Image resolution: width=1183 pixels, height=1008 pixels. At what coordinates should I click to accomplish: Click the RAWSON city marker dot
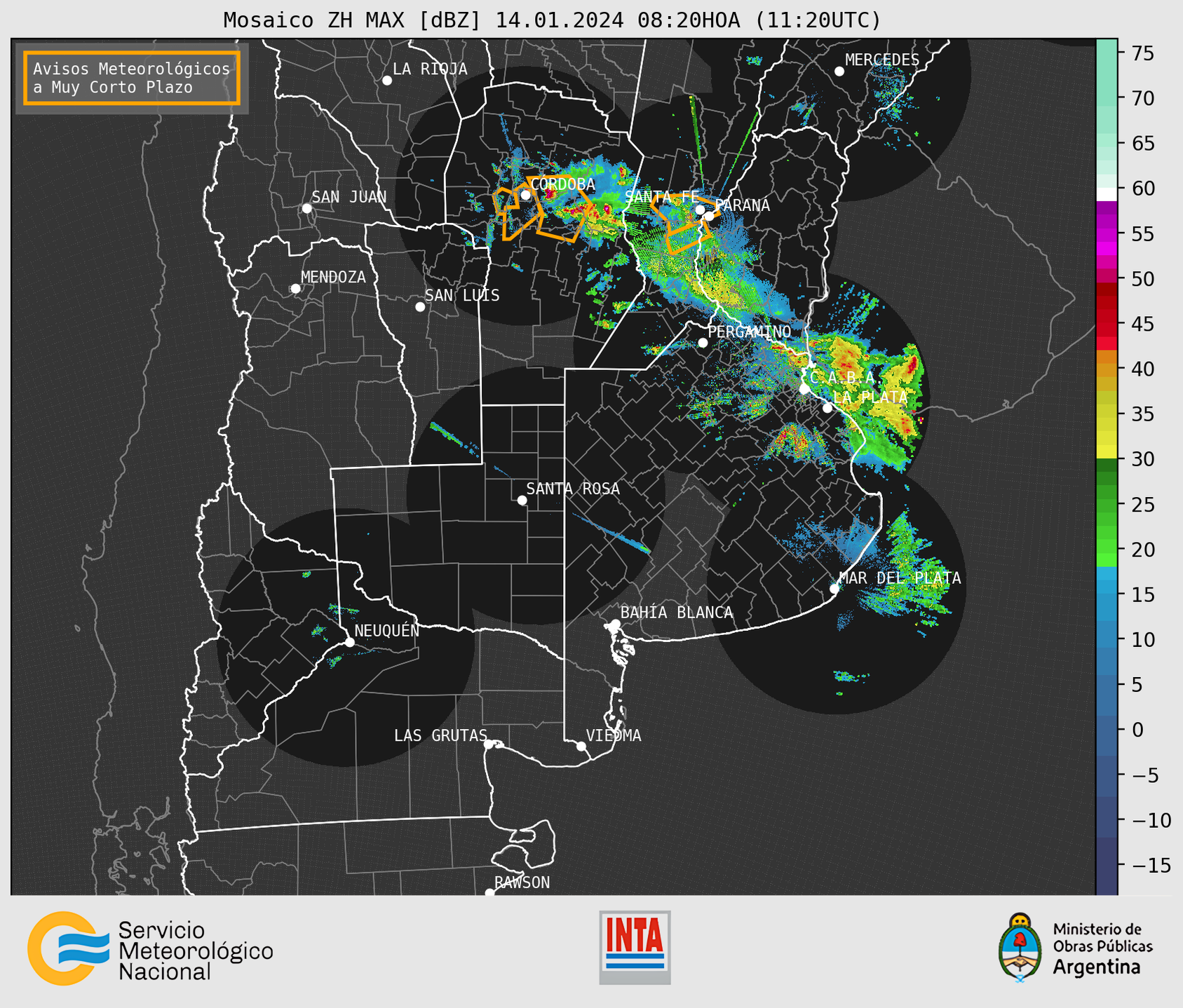[489, 893]
